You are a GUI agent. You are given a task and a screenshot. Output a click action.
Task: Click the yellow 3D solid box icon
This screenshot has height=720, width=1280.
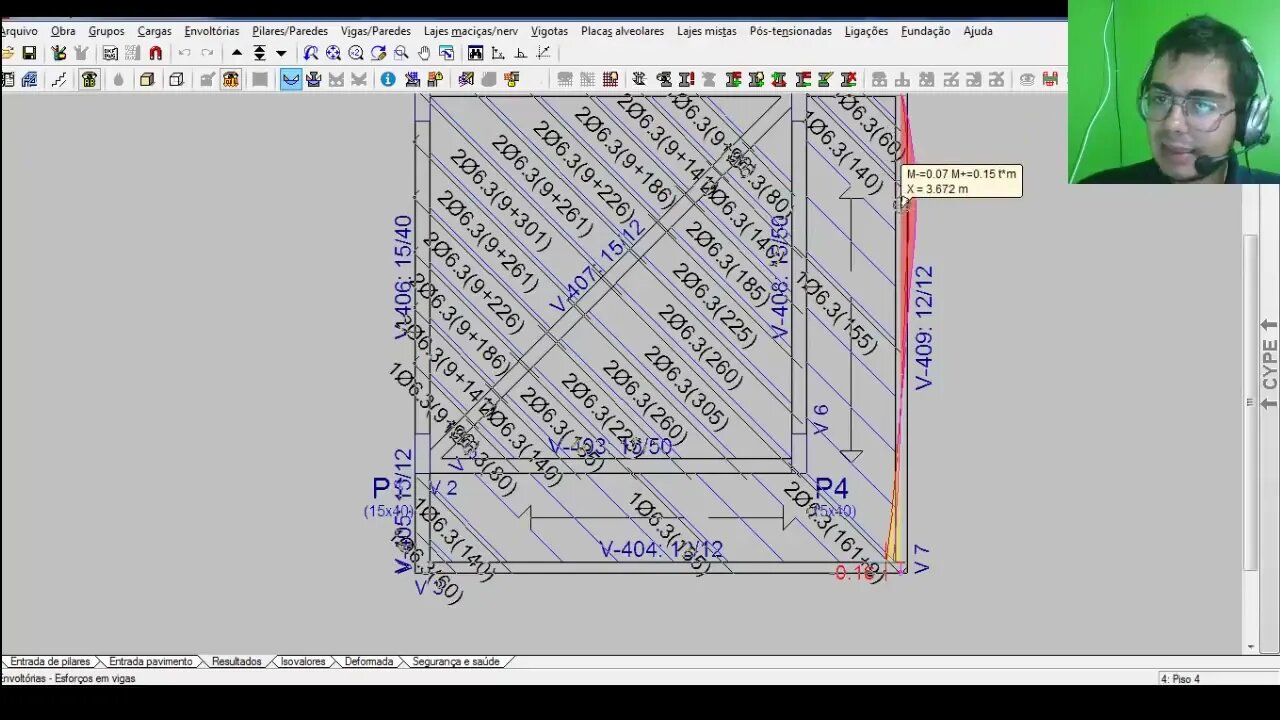(147, 79)
